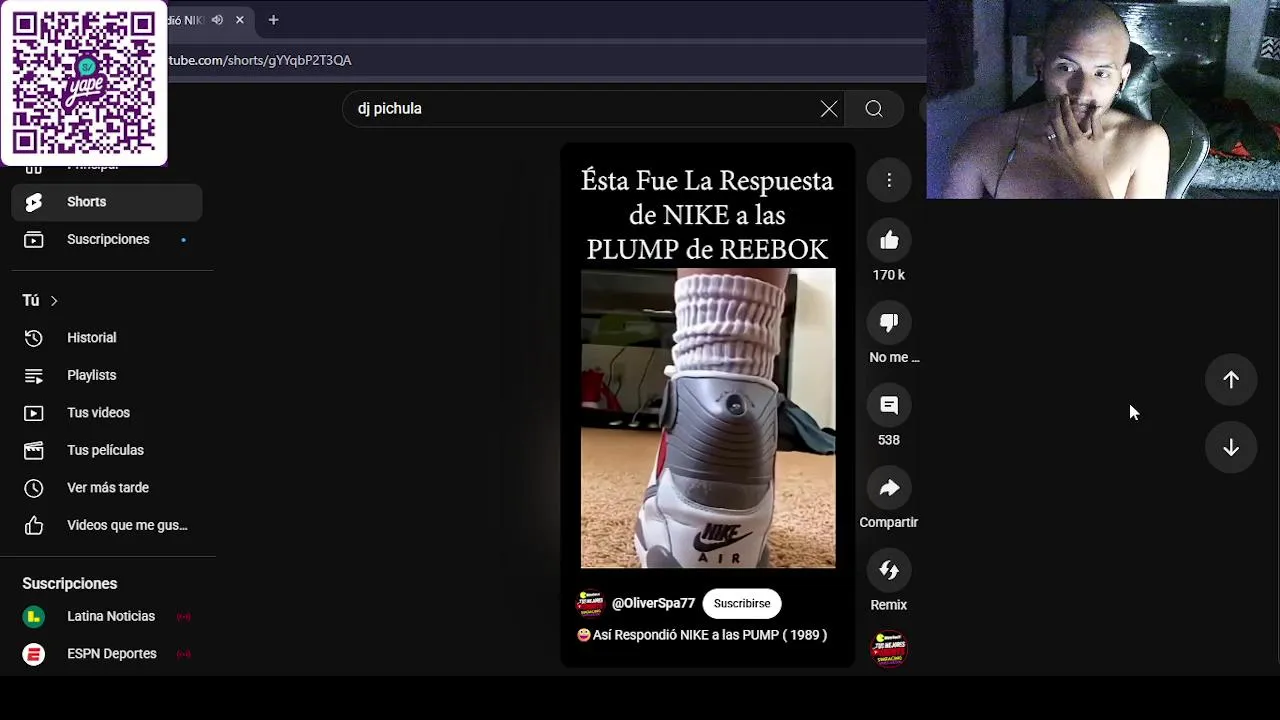Click the Suscripciones section heading
The width and height of the screenshot is (1280, 720).
pos(70,584)
